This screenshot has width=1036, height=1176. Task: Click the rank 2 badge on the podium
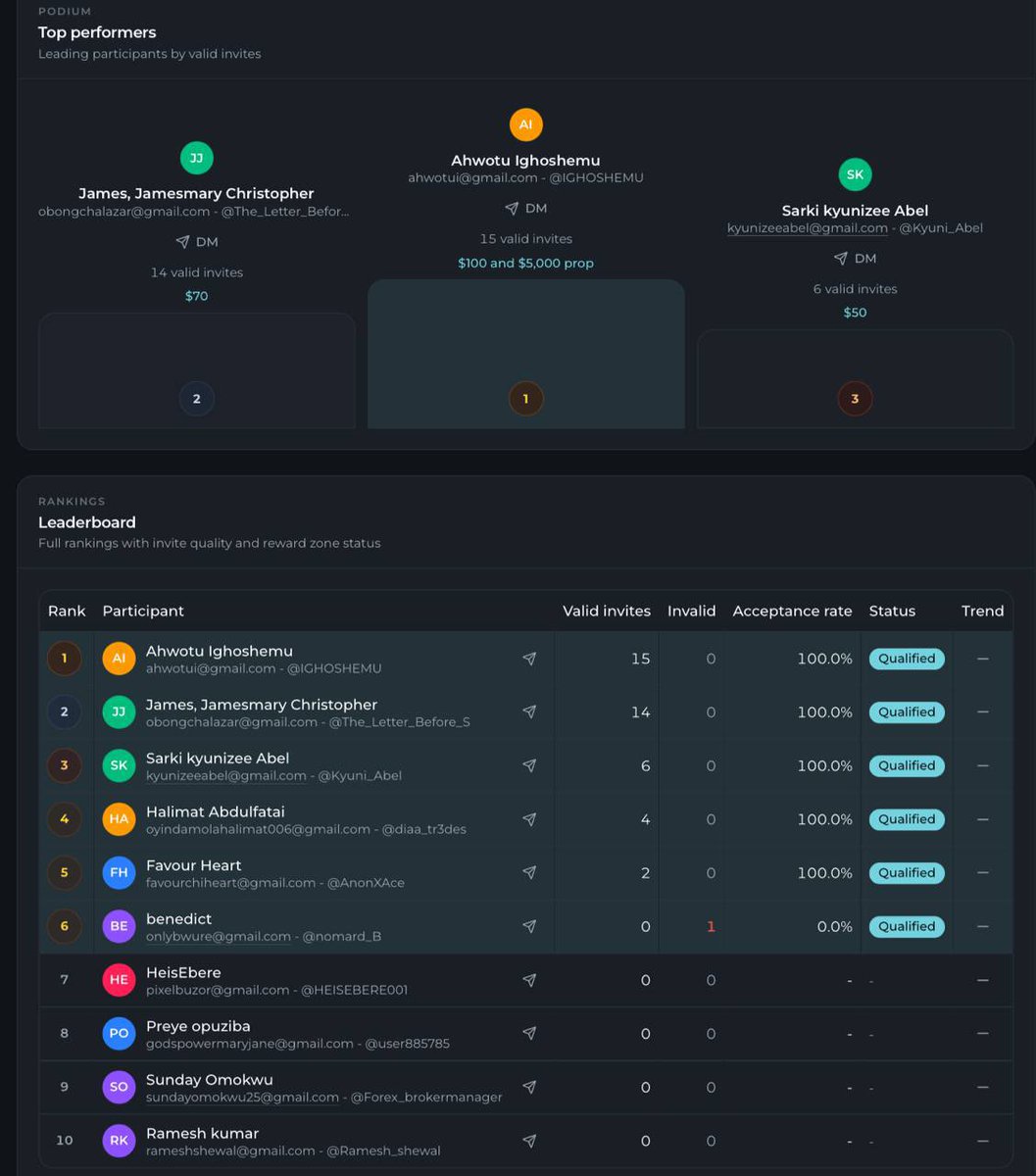click(197, 399)
